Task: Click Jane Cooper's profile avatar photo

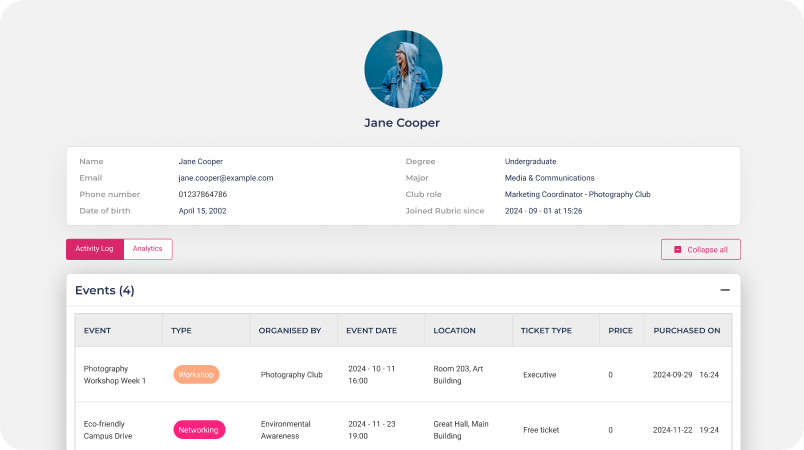Action: (403, 69)
